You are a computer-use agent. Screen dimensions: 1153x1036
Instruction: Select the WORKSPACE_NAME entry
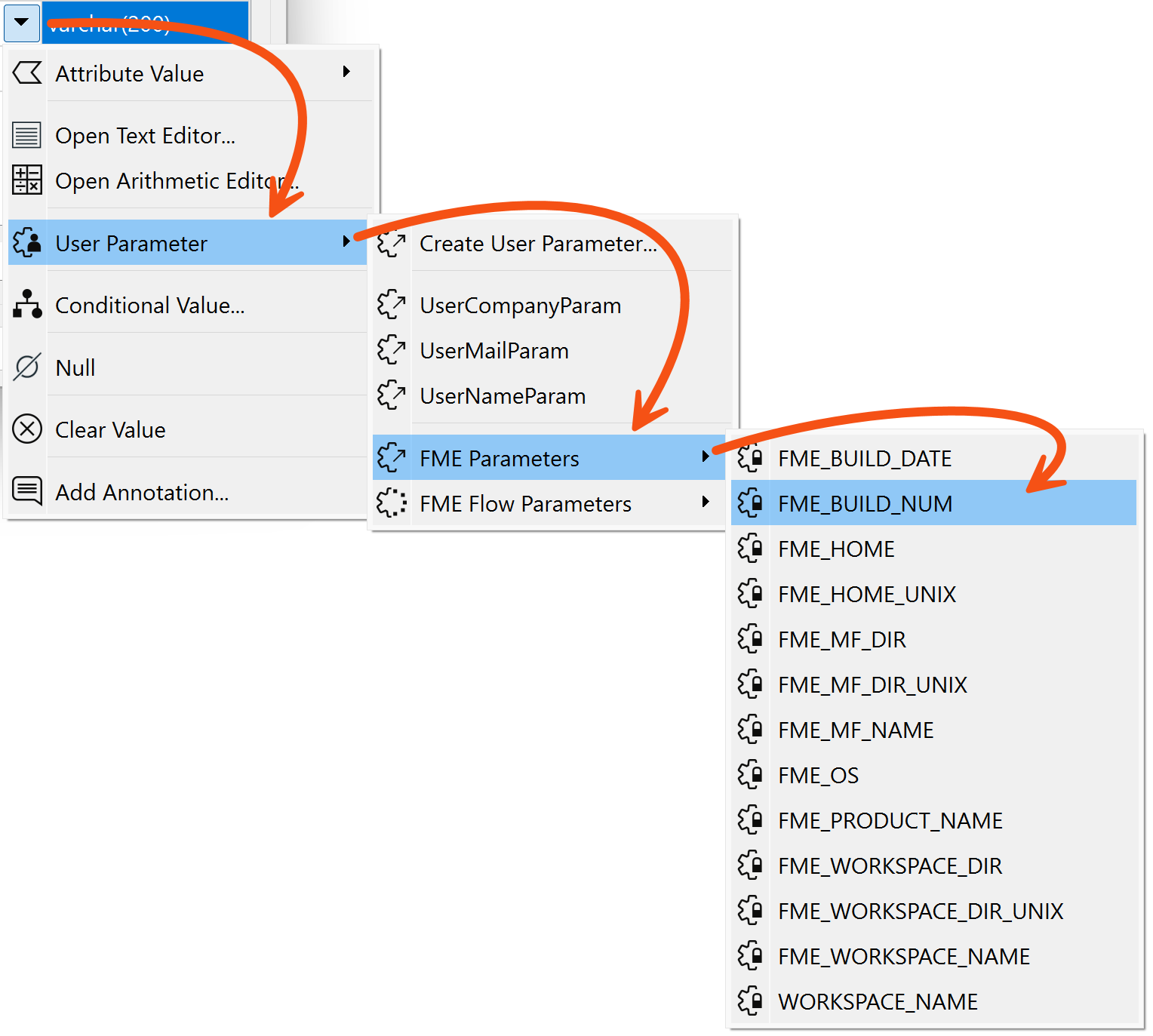tap(878, 1001)
